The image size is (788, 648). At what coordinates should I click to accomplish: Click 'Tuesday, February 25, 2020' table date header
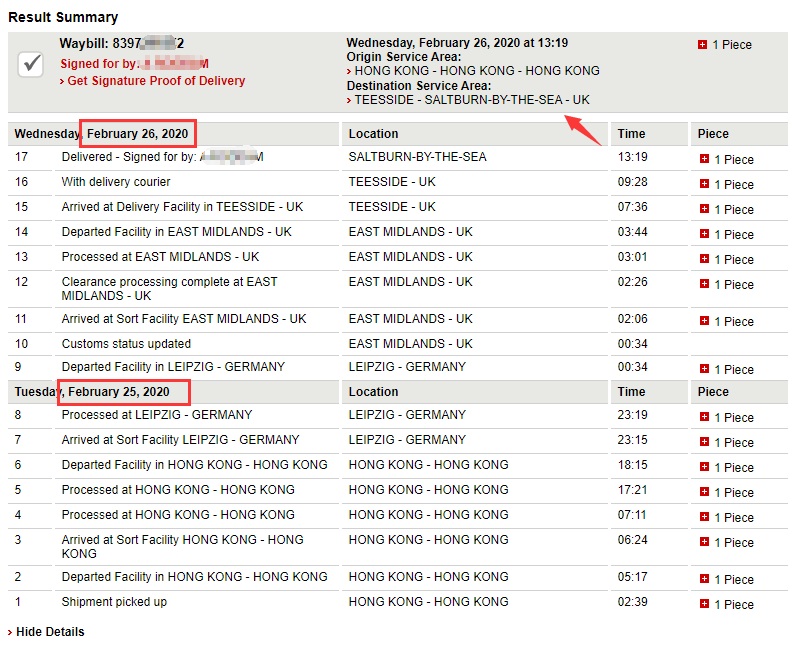click(x=92, y=392)
